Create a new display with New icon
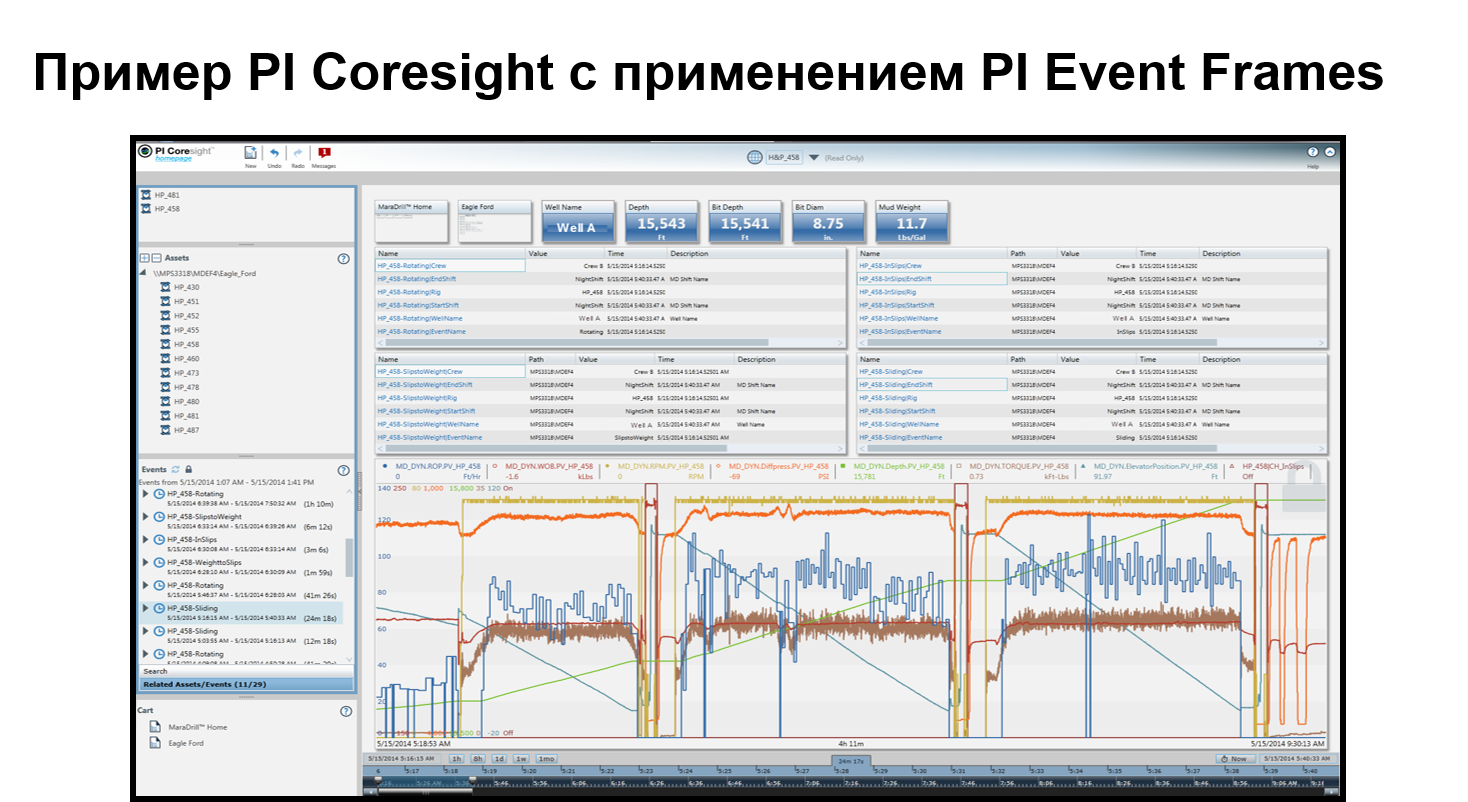The height and width of the screenshot is (802, 1468). pyautogui.click(x=251, y=153)
